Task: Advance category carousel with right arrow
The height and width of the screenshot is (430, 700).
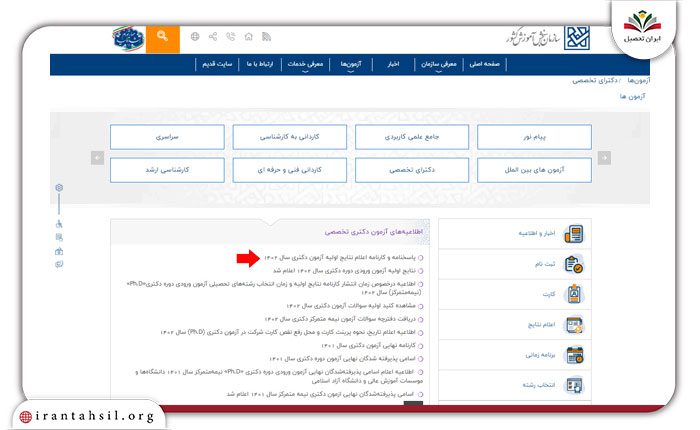Action: point(604,158)
